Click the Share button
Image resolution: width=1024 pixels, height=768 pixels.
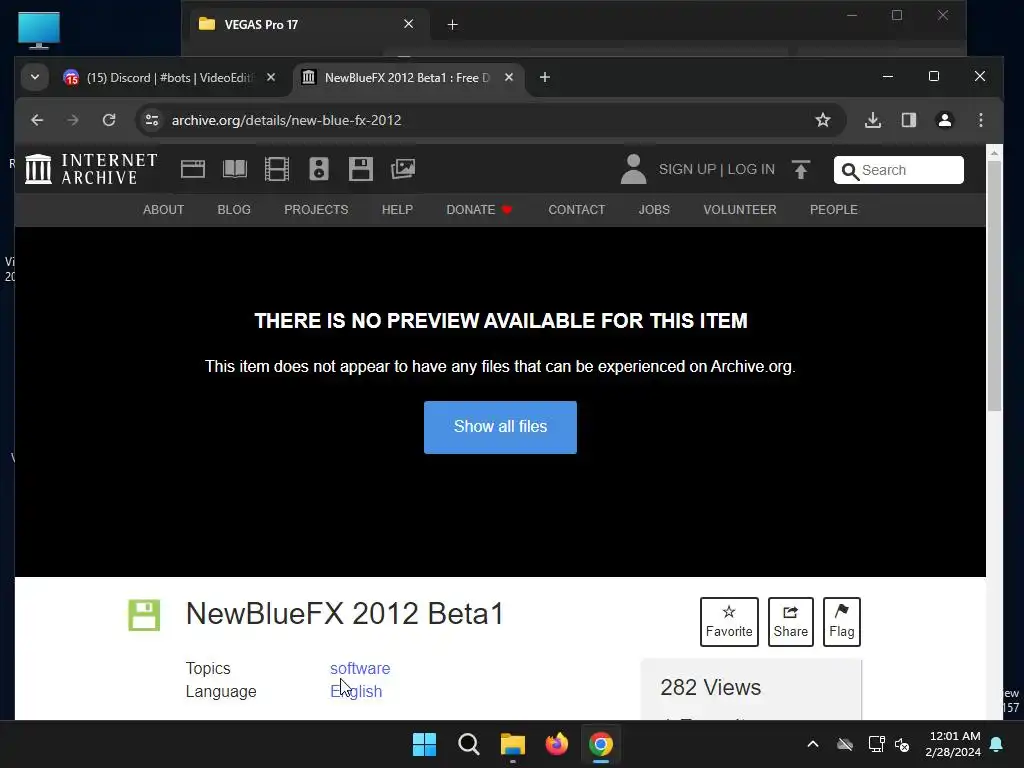[790, 622]
